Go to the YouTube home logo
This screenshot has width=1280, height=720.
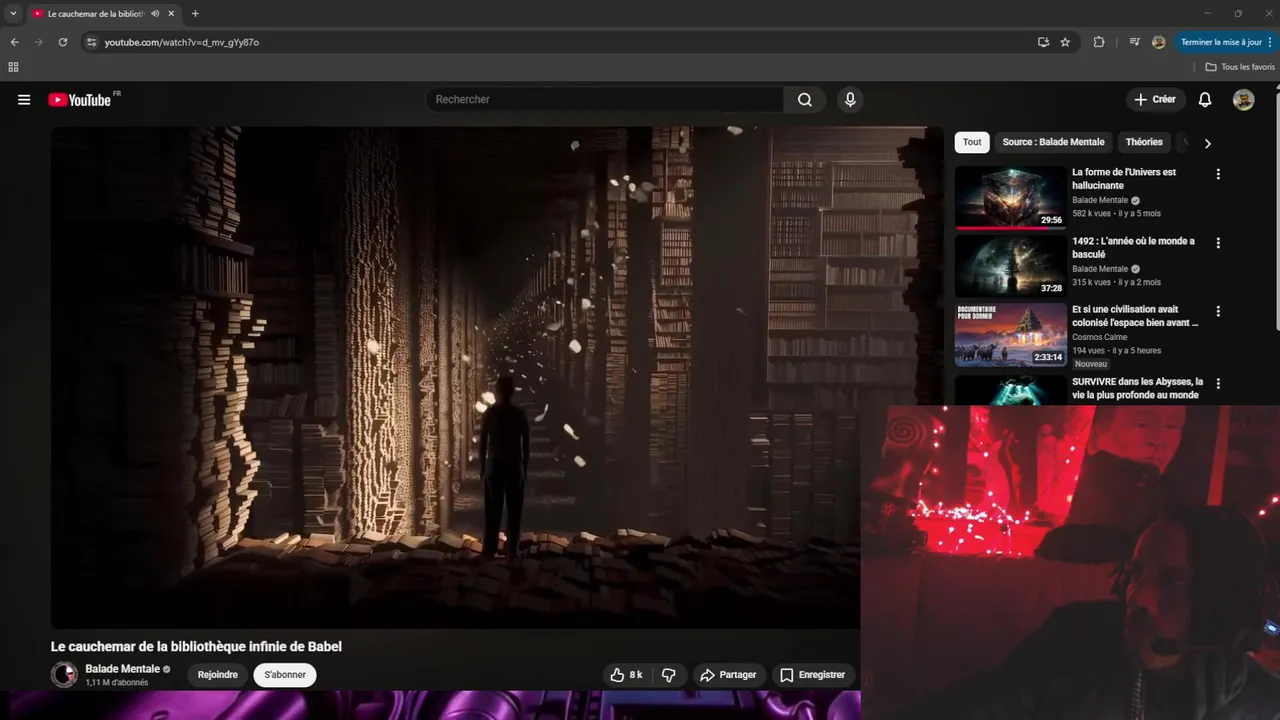pos(79,100)
